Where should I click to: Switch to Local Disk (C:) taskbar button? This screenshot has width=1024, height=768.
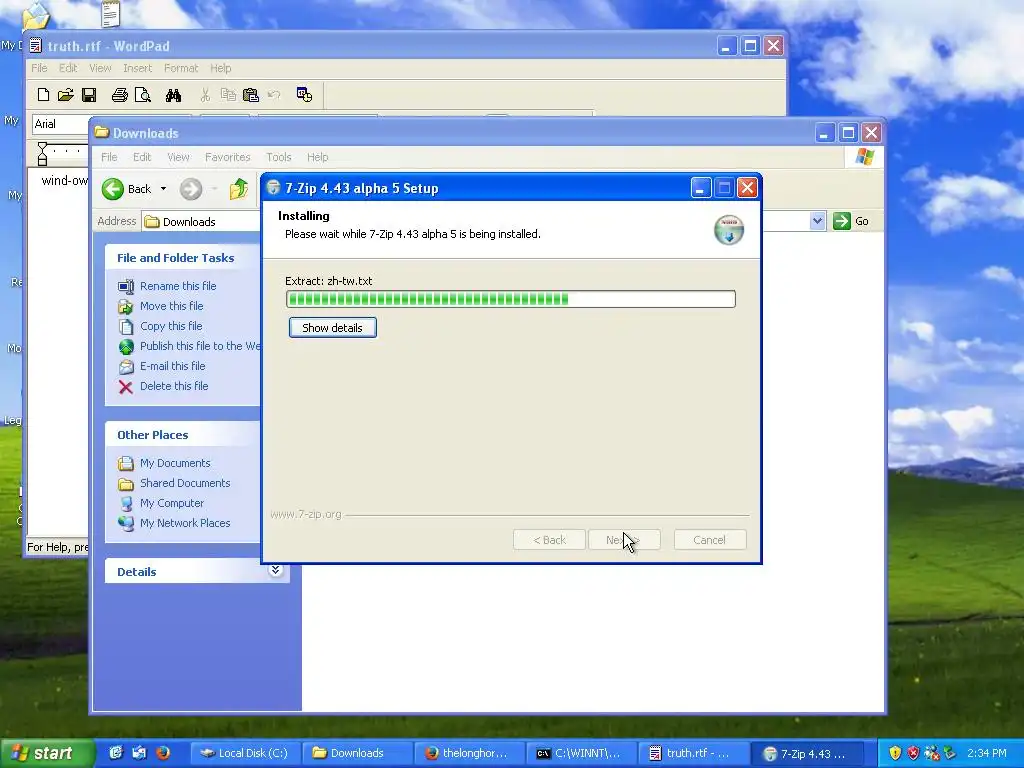[x=246, y=754]
